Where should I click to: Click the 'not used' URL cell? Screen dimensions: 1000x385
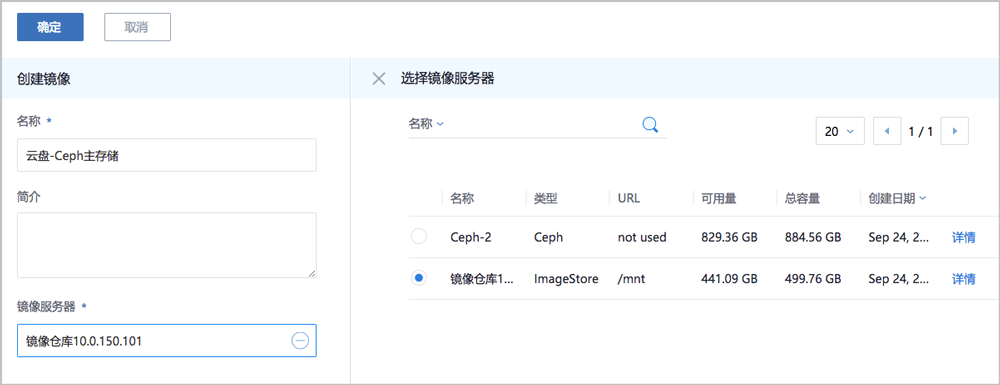coord(642,238)
